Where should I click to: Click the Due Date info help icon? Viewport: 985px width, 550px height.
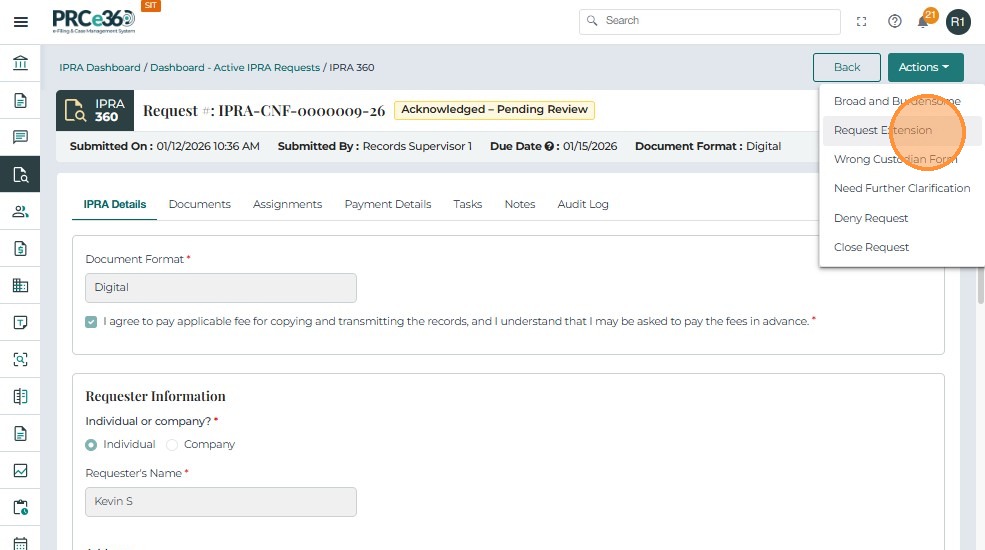(x=549, y=146)
